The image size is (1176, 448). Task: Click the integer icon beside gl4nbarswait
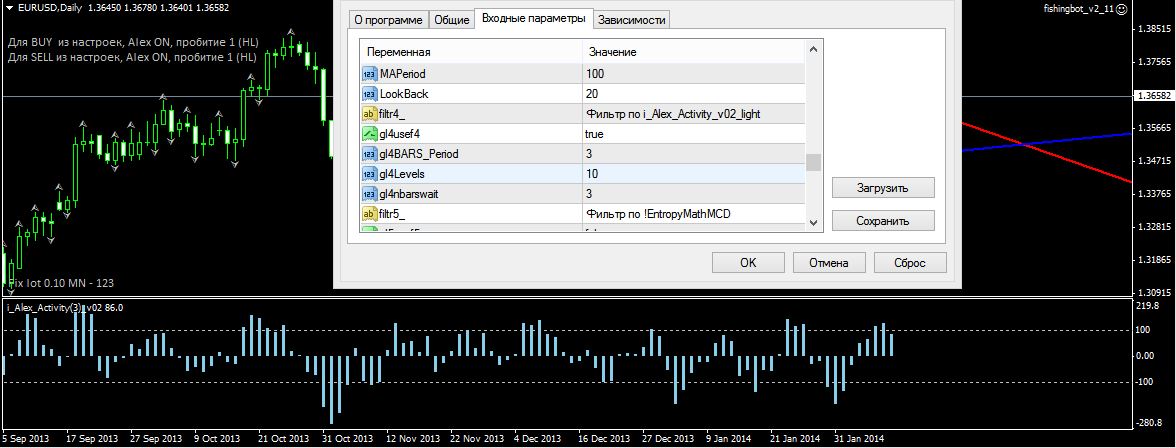(369, 194)
